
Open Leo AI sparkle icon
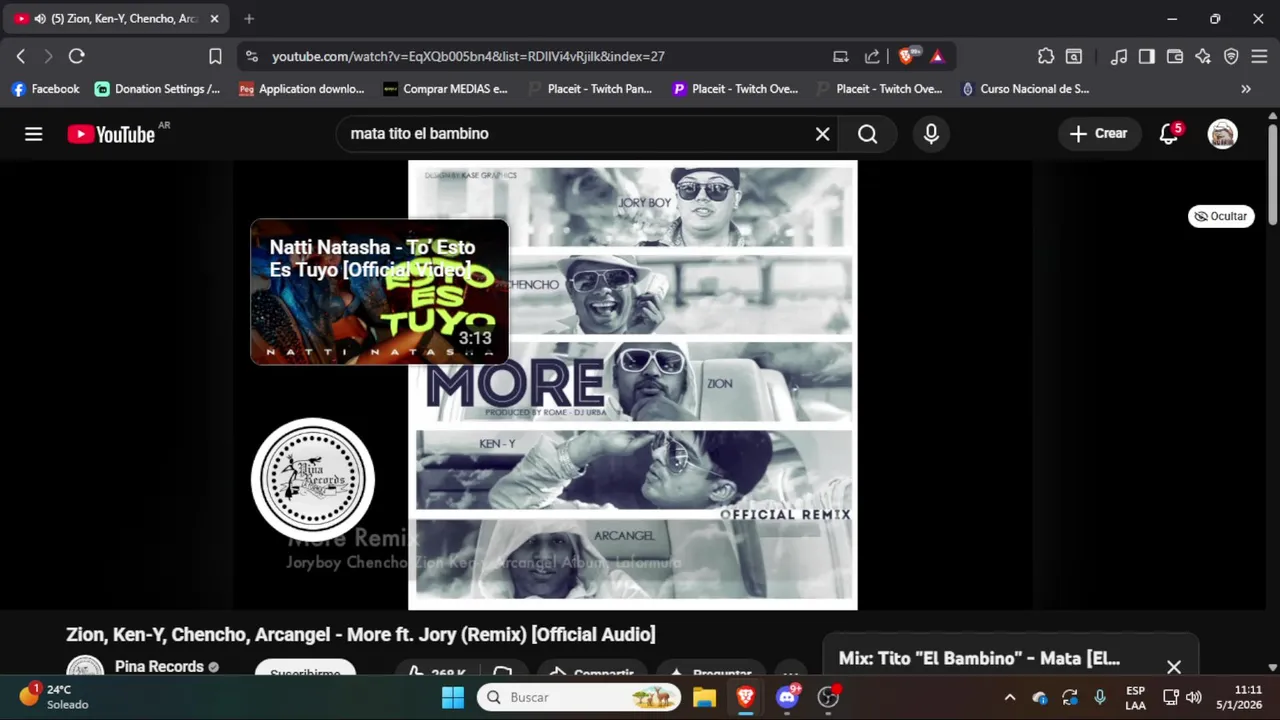1203,57
